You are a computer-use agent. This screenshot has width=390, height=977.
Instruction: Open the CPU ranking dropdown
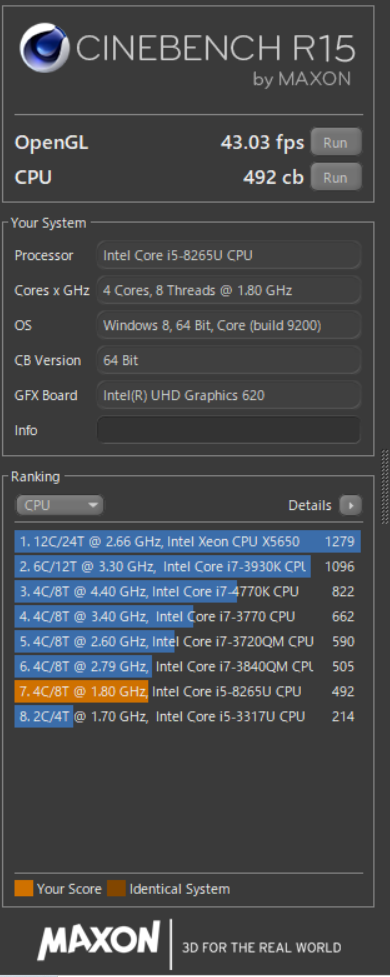click(x=59, y=505)
